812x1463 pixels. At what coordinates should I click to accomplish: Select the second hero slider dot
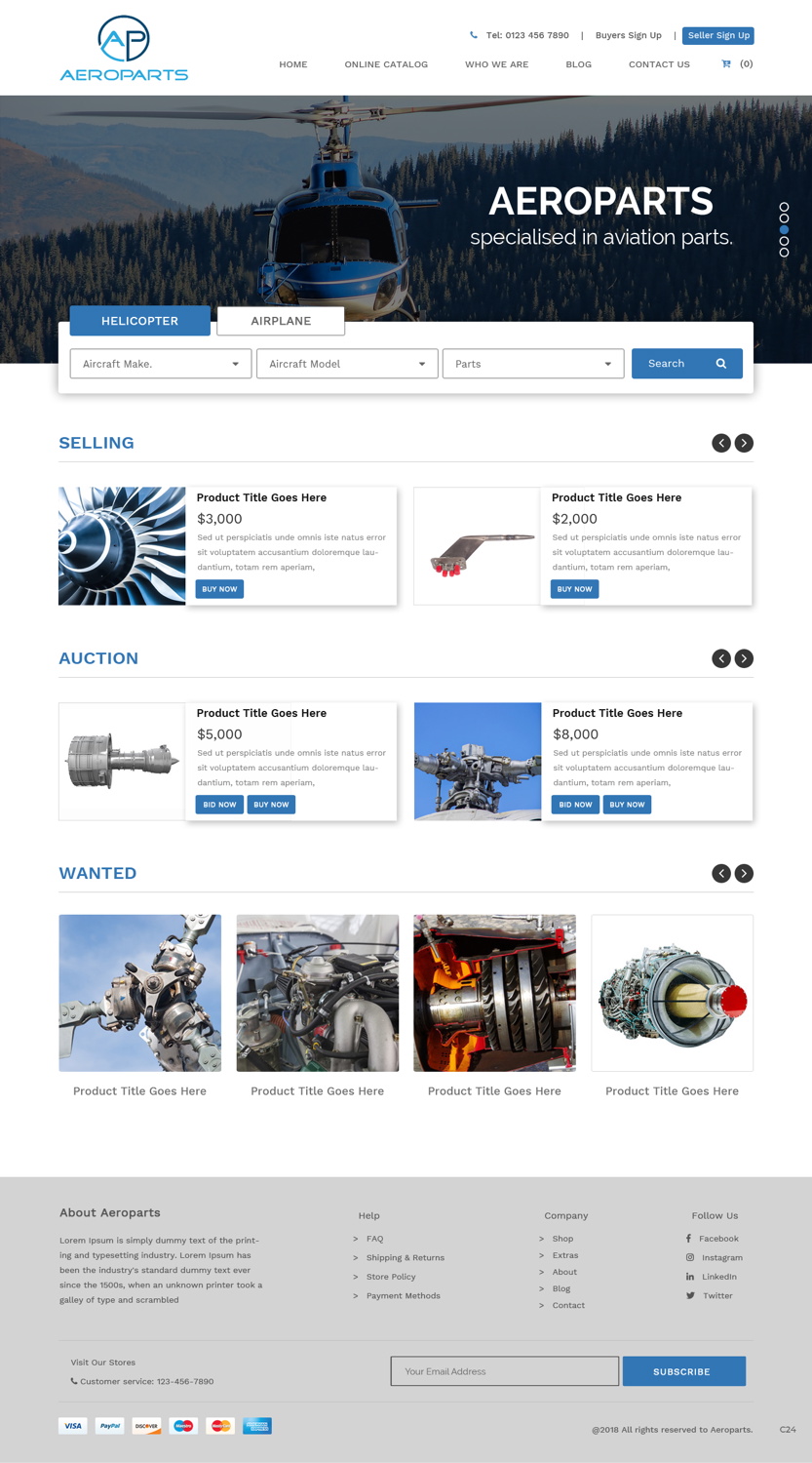pos(784,219)
